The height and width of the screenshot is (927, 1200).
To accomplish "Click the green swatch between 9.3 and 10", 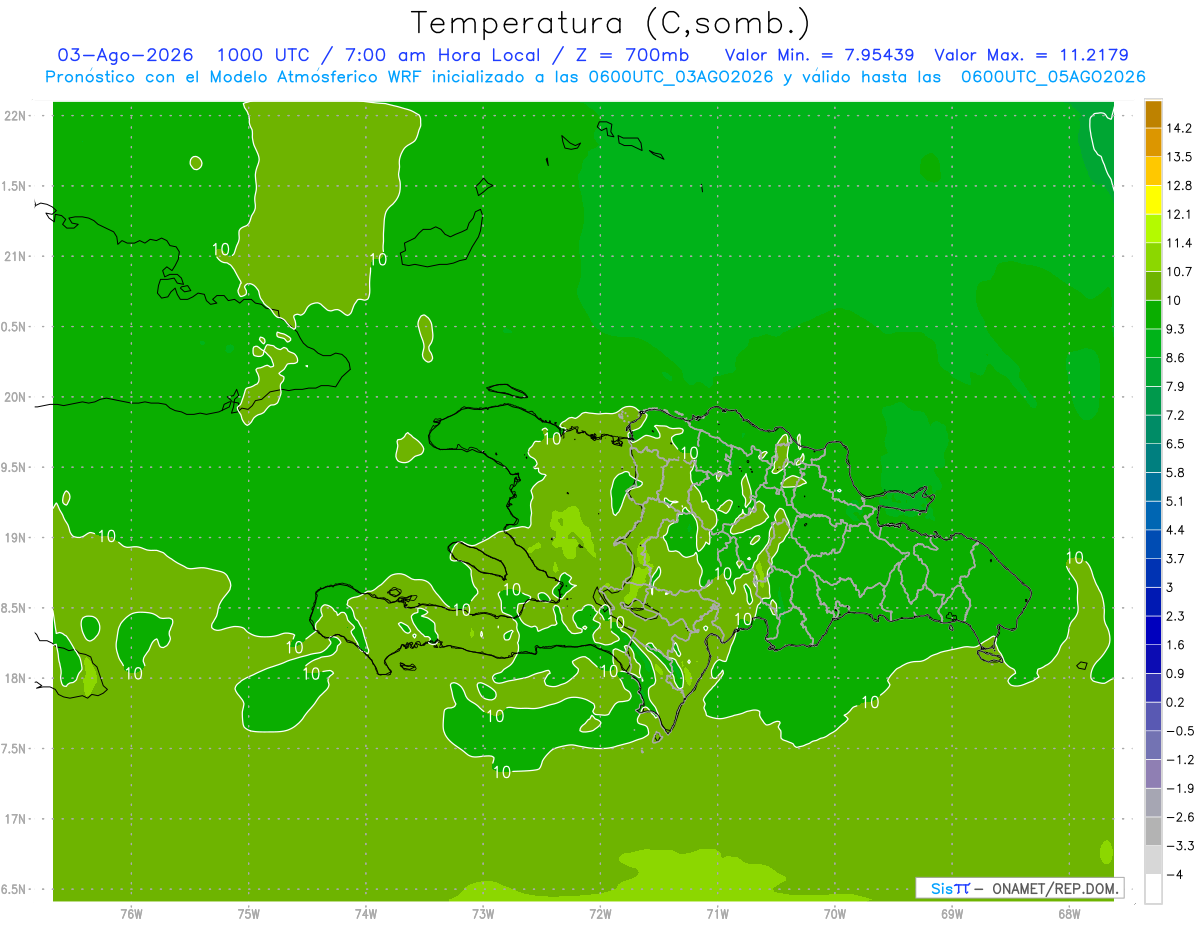I will coord(1153,315).
